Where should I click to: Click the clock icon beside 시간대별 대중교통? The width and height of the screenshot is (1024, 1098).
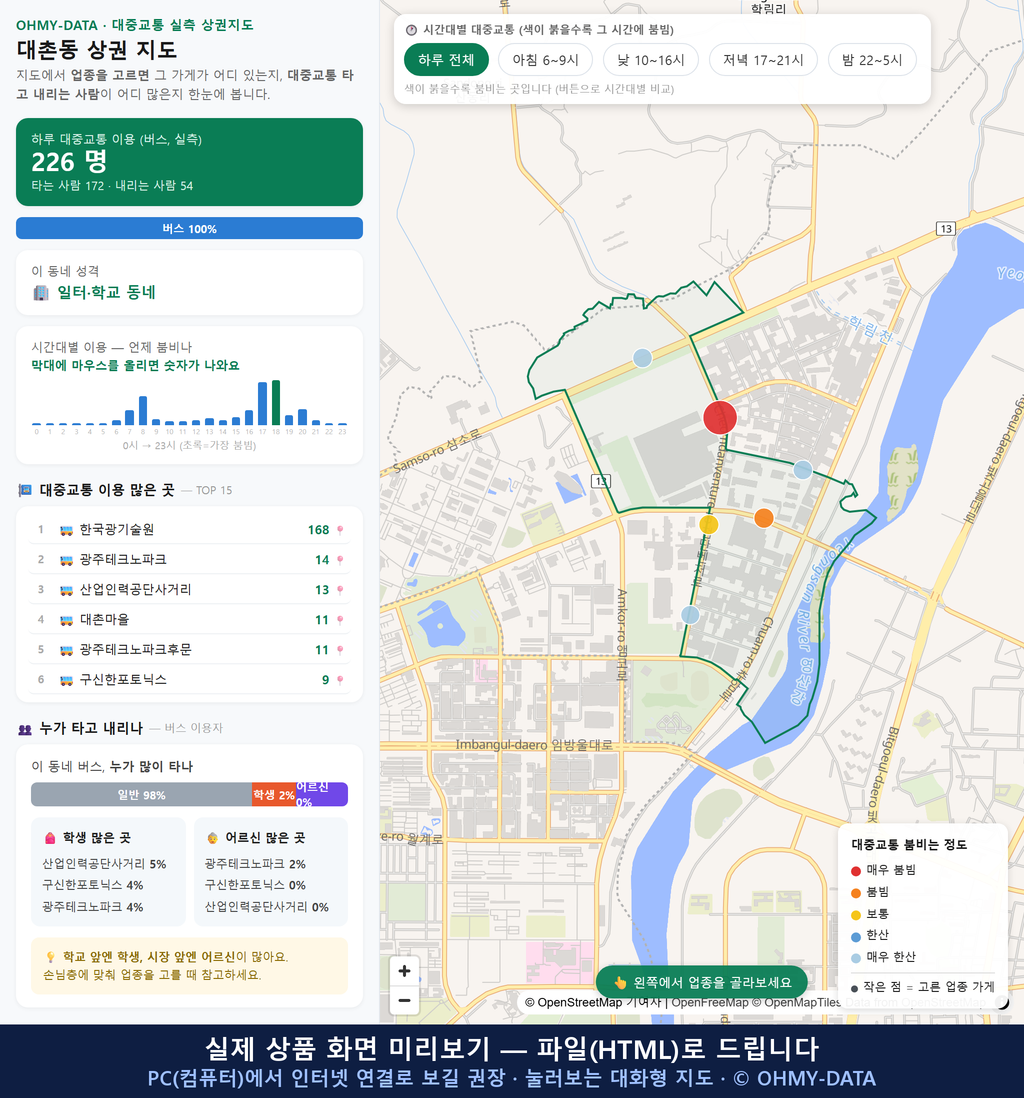click(x=411, y=30)
